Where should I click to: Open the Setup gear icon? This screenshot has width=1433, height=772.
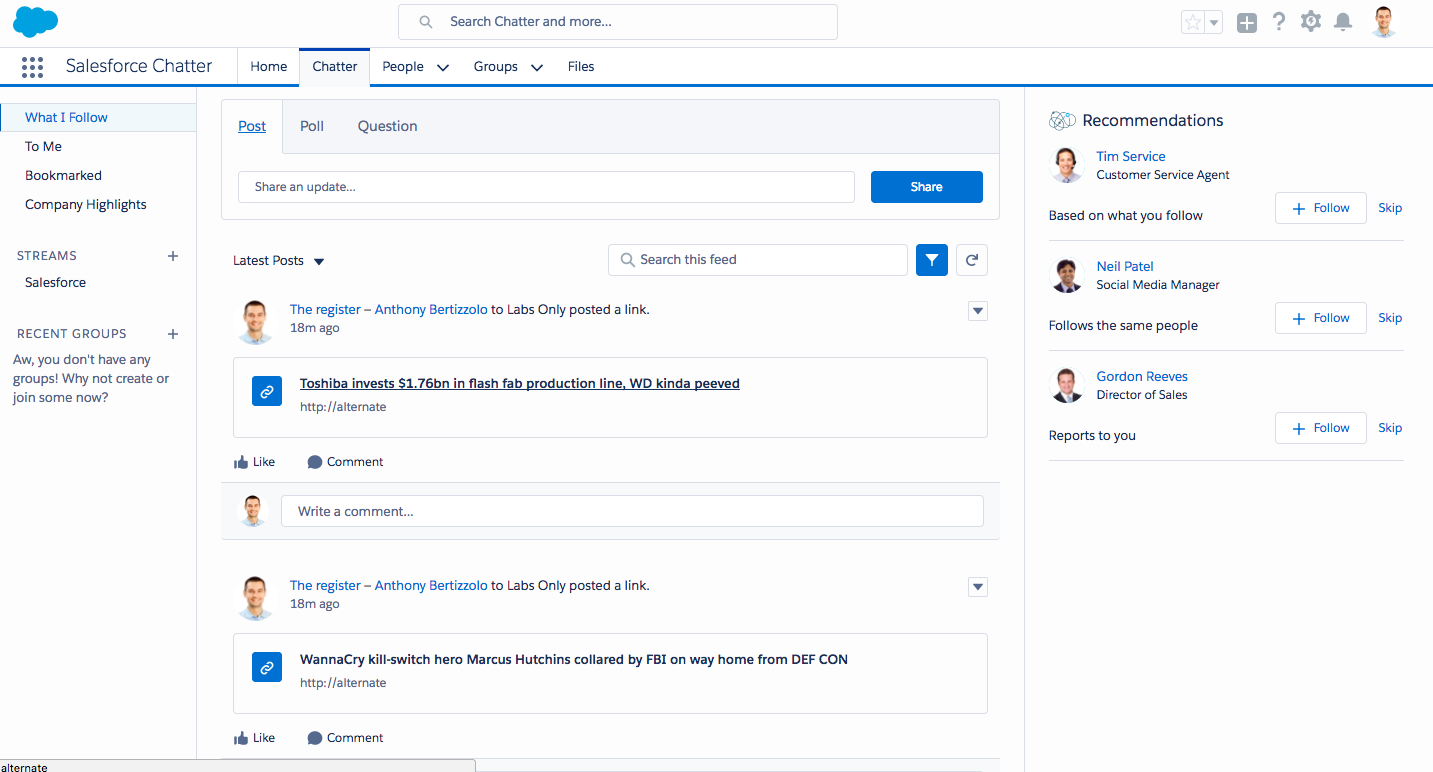click(x=1310, y=22)
